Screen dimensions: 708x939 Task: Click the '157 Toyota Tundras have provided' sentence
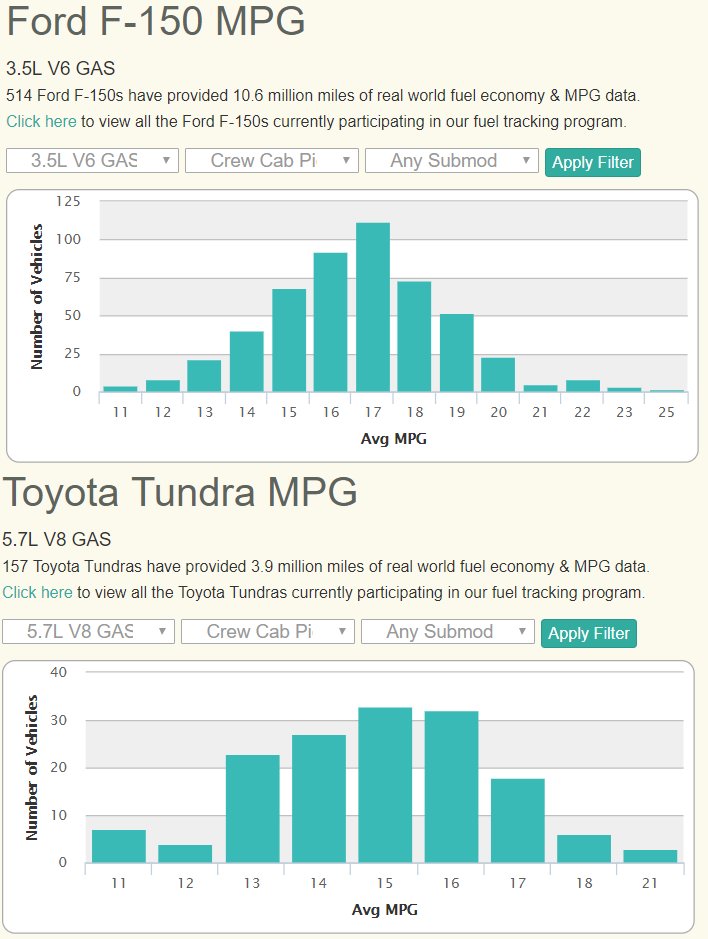coord(326,567)
